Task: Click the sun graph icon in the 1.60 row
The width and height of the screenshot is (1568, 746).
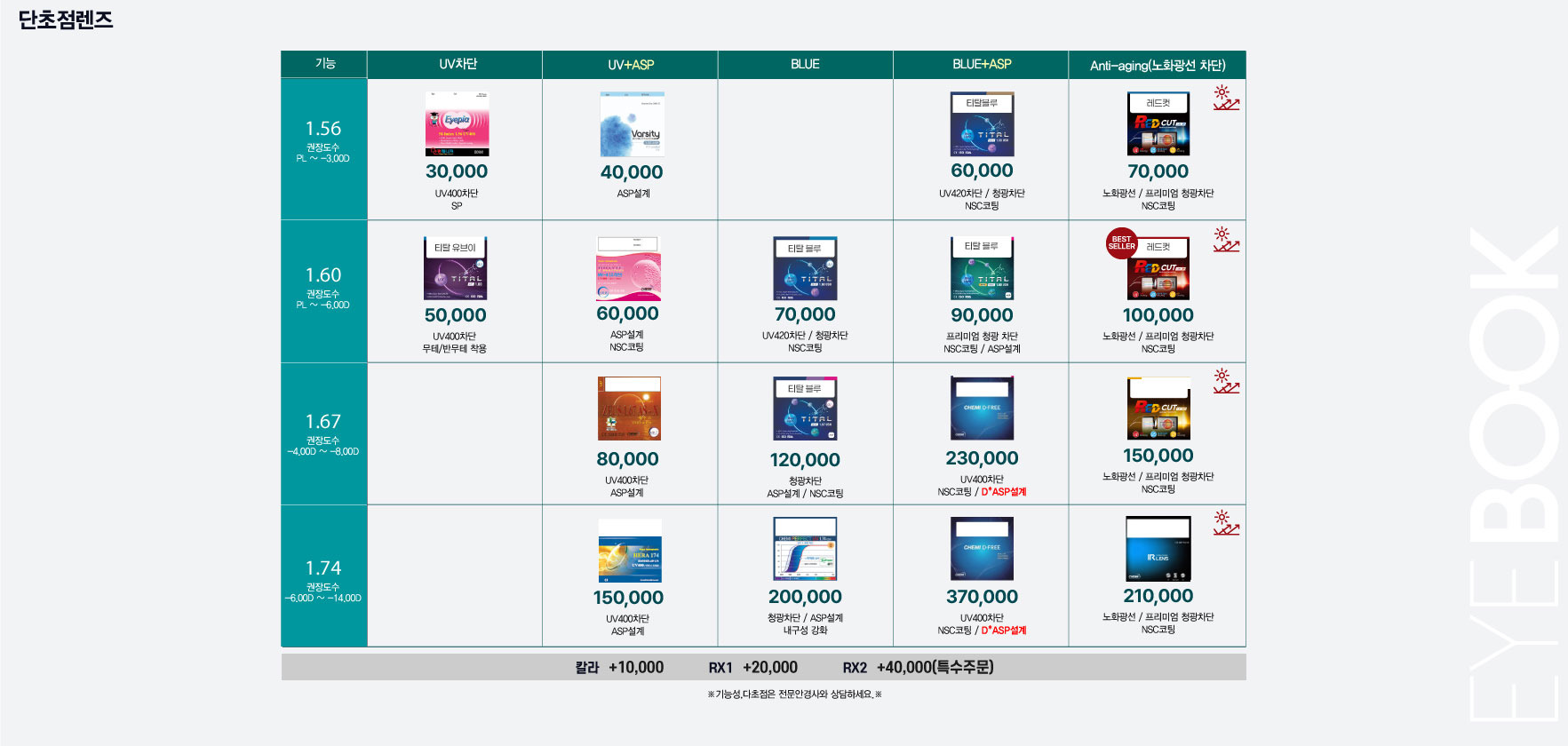Action: (x=1226, y=239)
